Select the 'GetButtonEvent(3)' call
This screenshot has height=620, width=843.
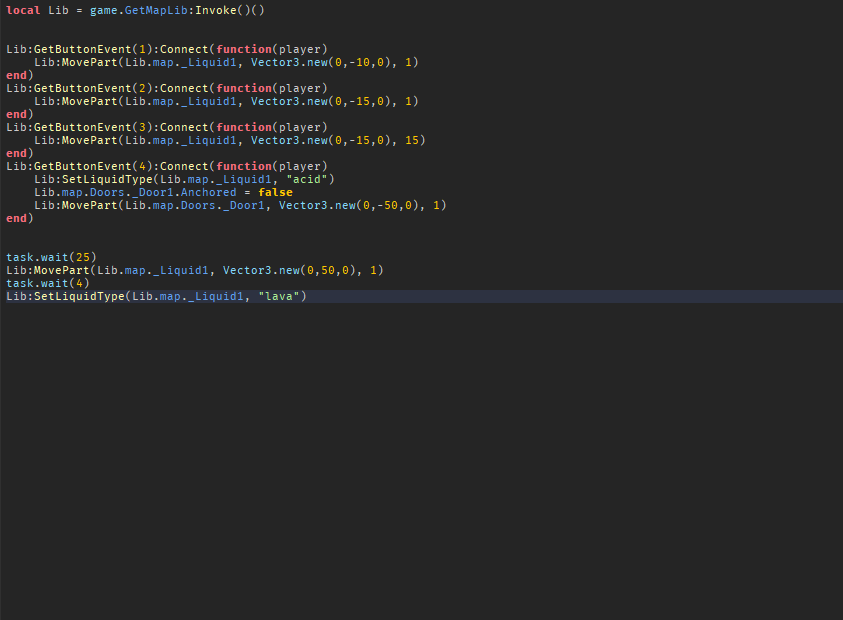coord(90,126)
